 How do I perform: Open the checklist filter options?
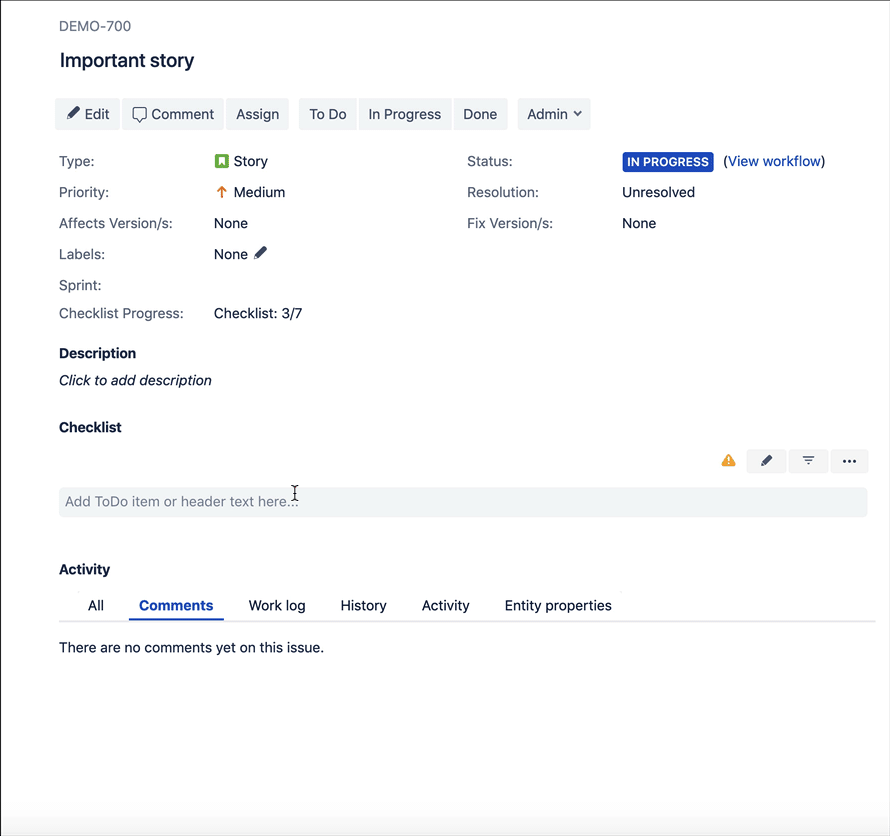pyautogui.click(x=808, y=461)
